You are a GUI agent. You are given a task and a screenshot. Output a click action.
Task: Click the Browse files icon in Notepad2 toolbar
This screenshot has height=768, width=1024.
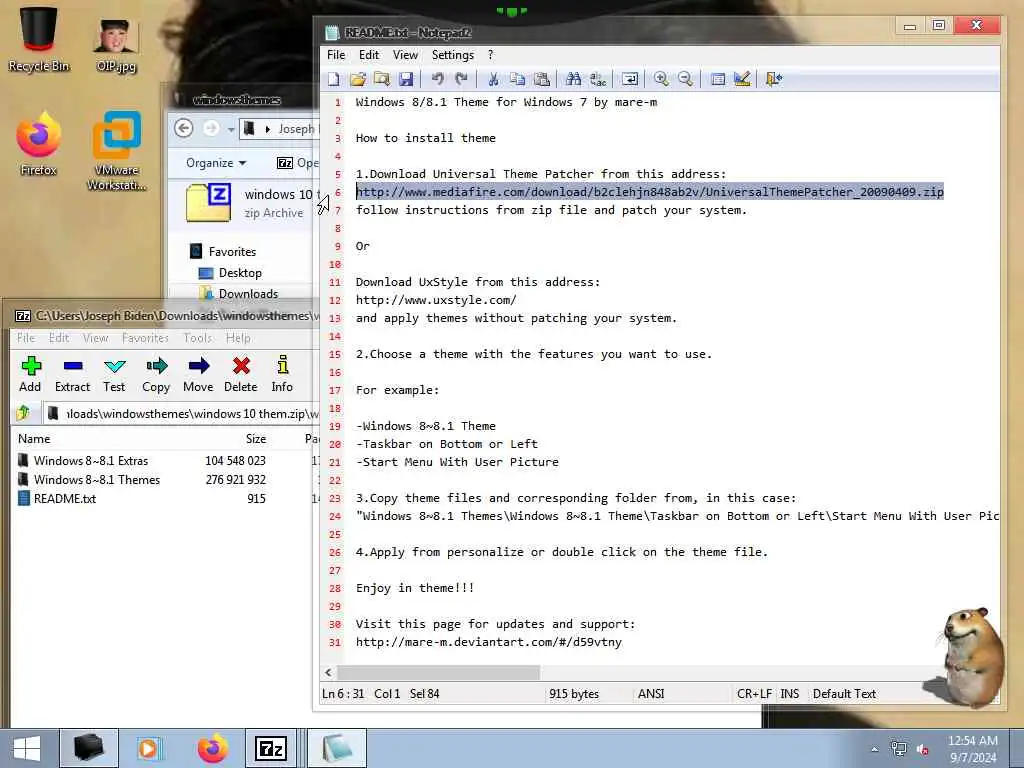(x=382, y=79)
